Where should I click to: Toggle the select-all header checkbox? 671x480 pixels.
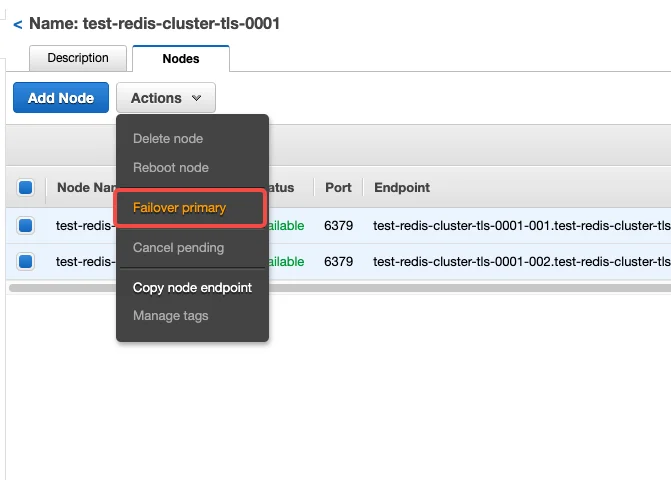coord(26,187)
